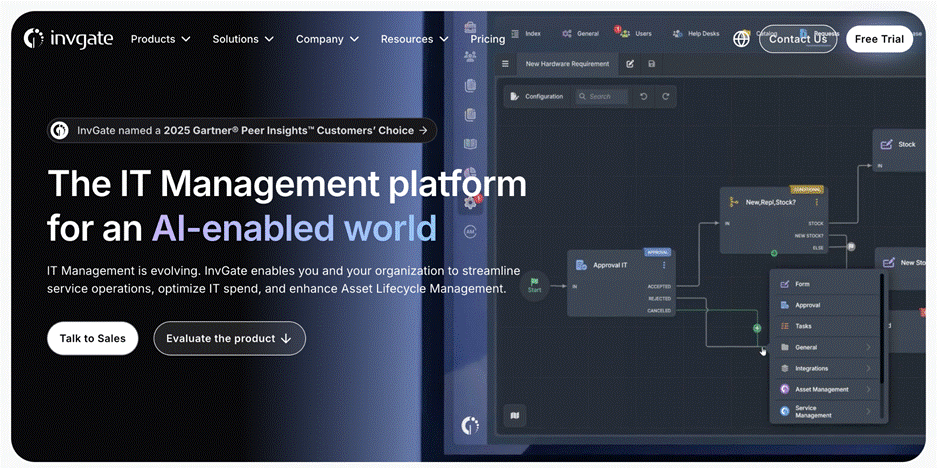Click the branch icon on New,Repl,Stock? node
The height and width of the screenshot is (468, 937).
click(x=734, y=203)
